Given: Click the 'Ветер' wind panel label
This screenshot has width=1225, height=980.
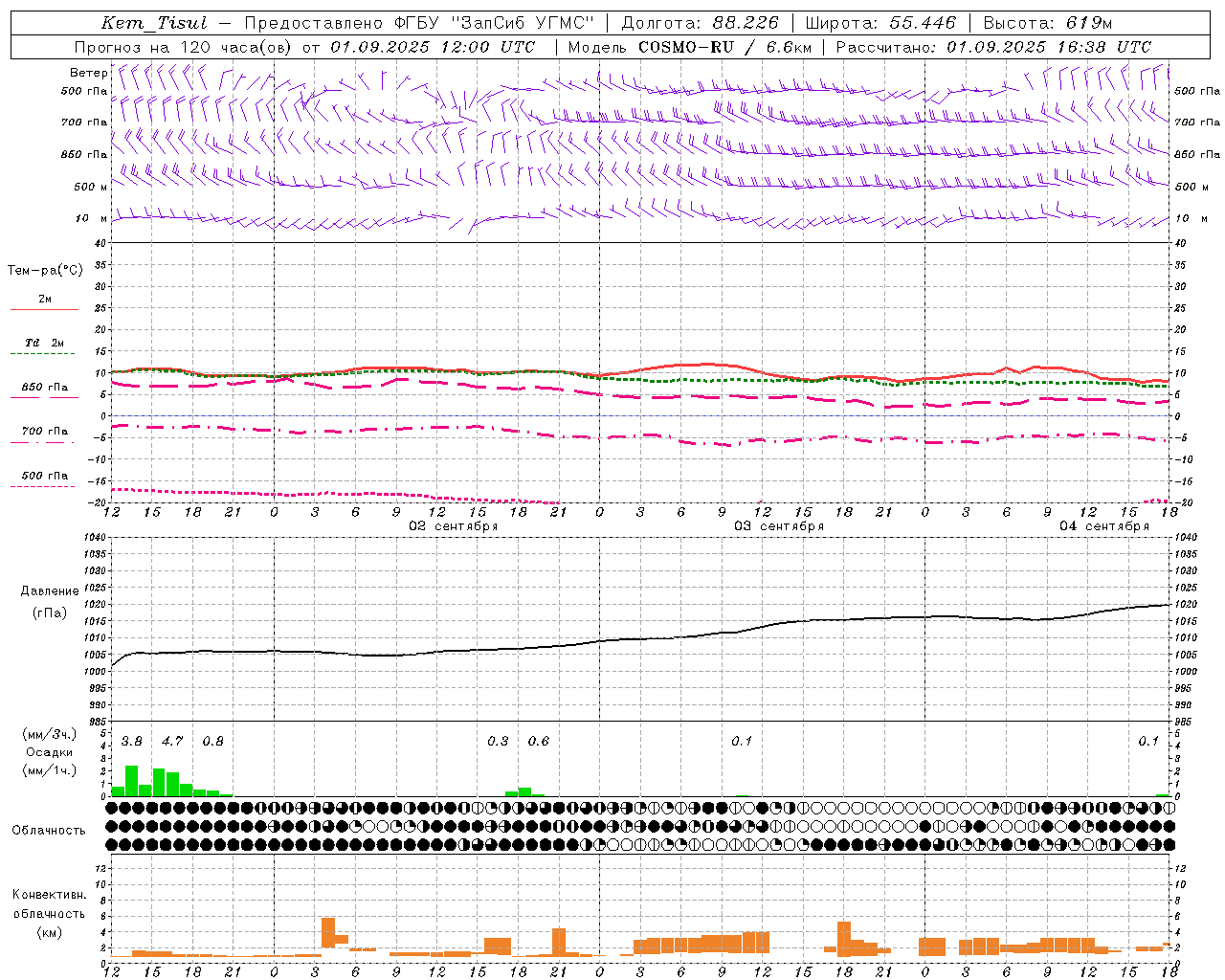Looking at the screenshot, I should pyautogui.click(x=88, y=73).
